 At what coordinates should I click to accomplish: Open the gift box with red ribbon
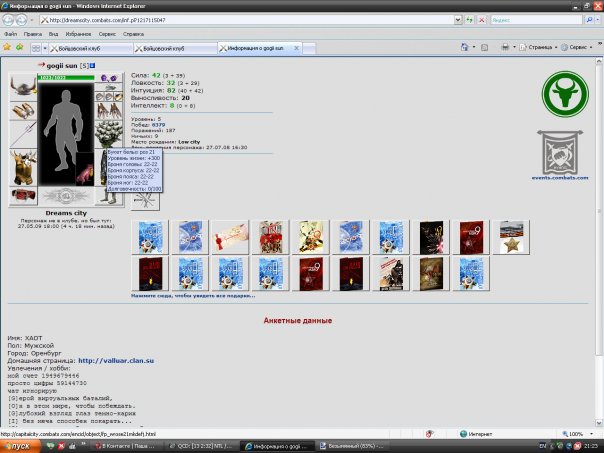(270, 238)
